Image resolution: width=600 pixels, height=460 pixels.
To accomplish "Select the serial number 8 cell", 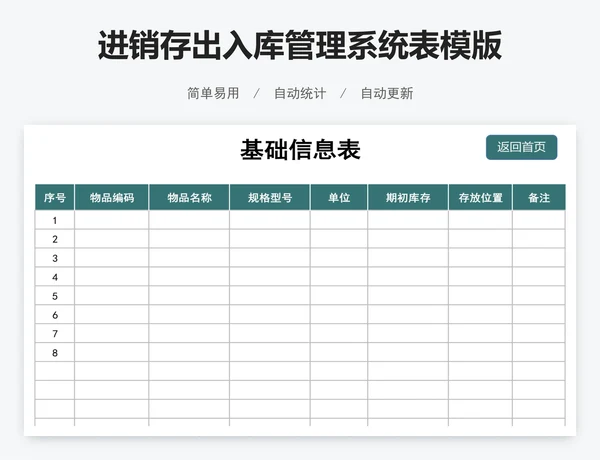I will (55, 353).
